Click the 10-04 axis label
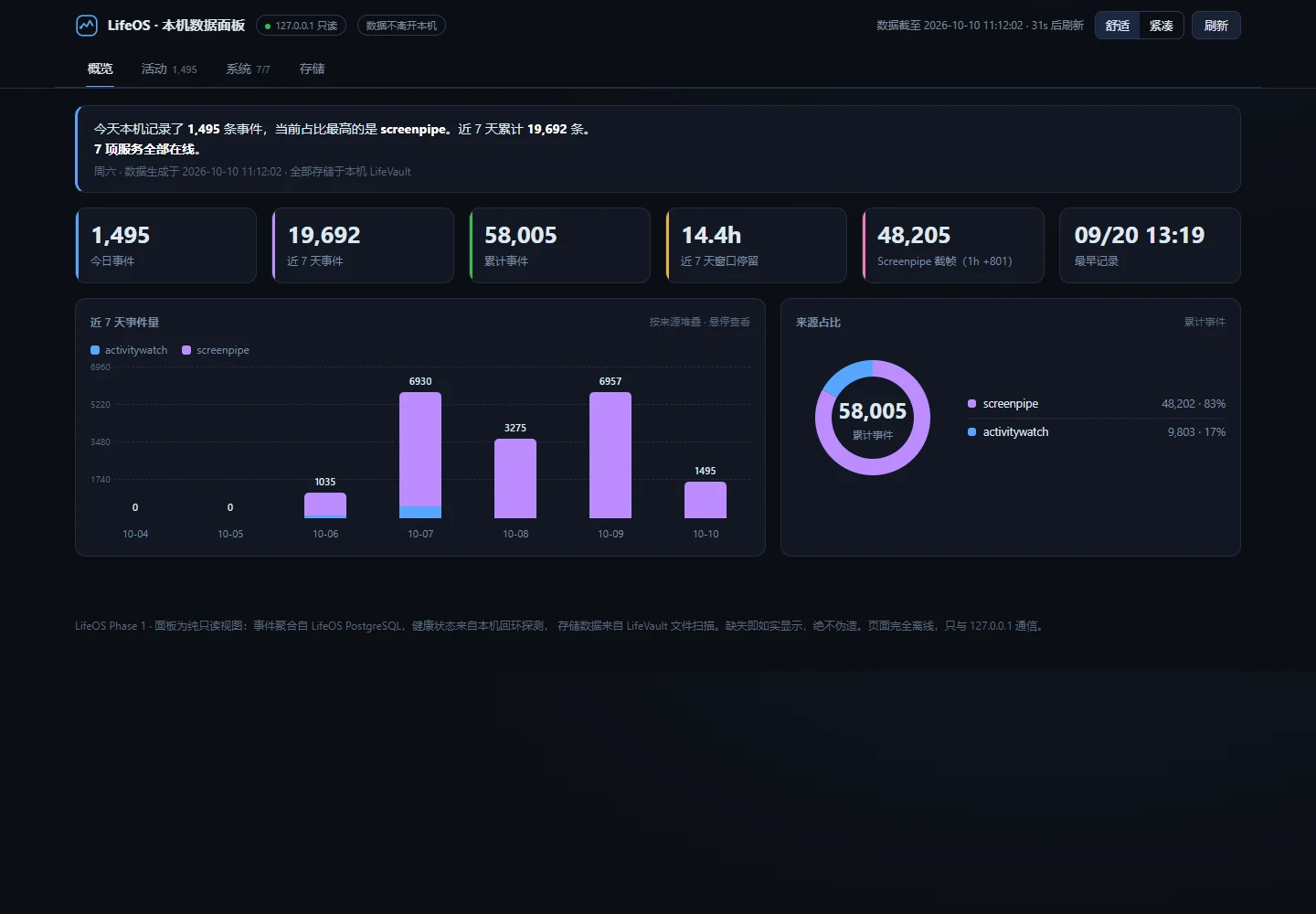 pos(135,534)
